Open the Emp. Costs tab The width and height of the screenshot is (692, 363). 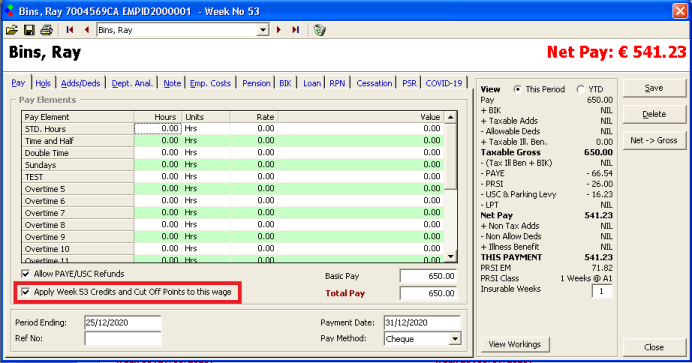(x=210, y=83)
